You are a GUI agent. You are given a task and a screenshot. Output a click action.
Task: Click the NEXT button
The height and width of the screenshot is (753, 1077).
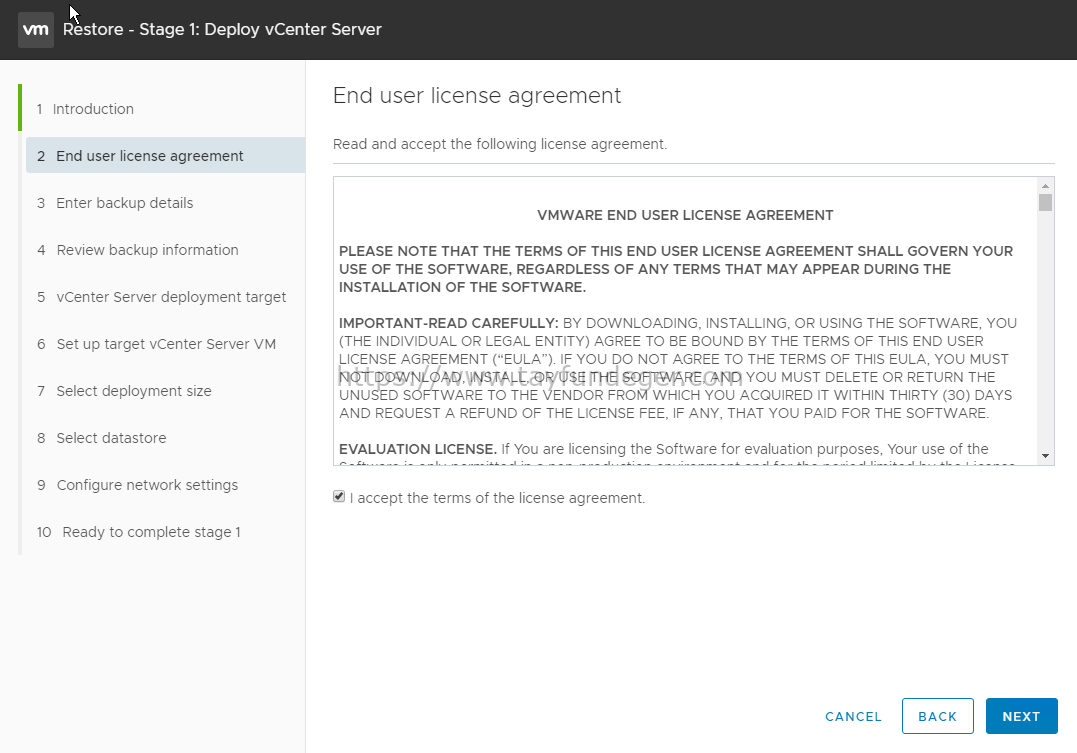[1021, 716]
